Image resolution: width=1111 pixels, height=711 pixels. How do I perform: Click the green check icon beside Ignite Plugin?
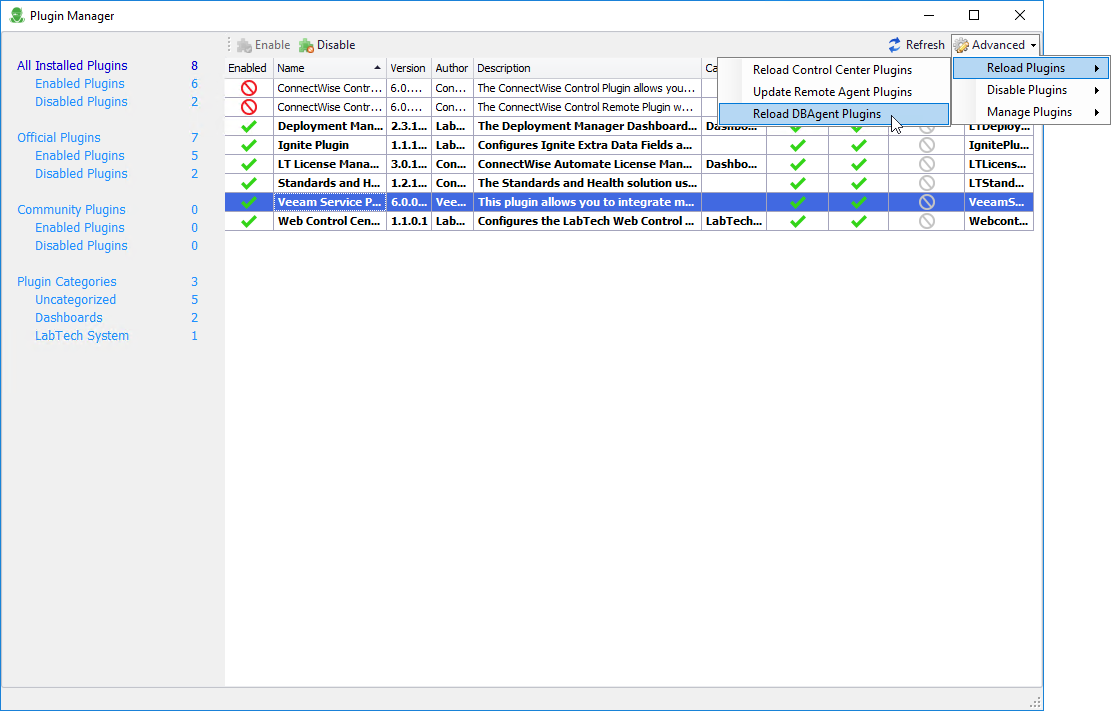click(x=247, y=144)
